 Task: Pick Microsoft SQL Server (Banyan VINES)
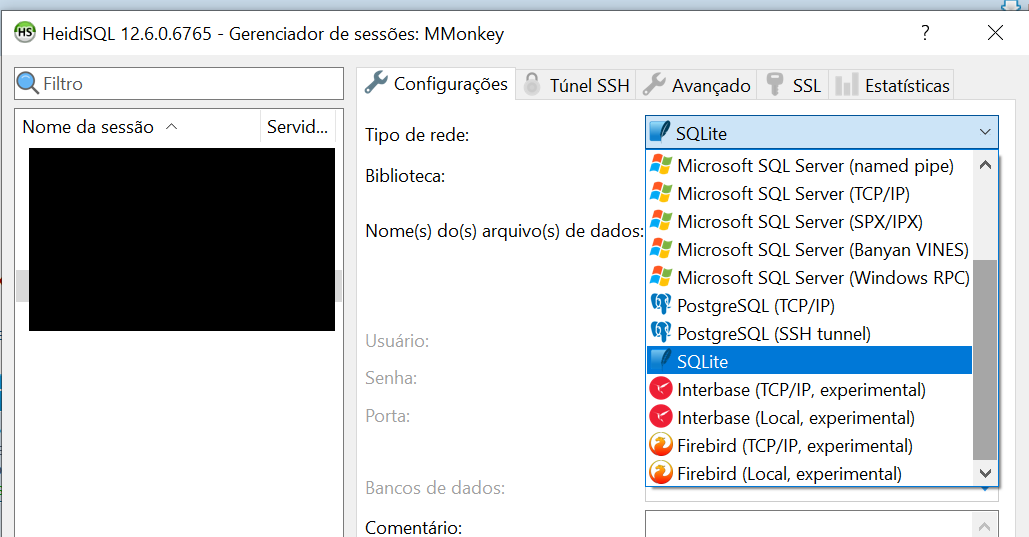pyautogui.click(x=809, y=249)
